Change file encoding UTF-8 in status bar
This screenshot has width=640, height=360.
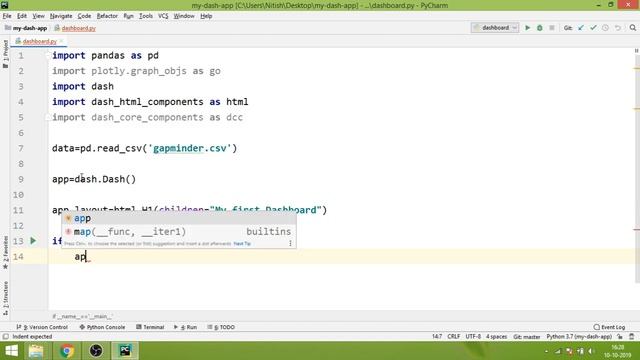[473, 337]
